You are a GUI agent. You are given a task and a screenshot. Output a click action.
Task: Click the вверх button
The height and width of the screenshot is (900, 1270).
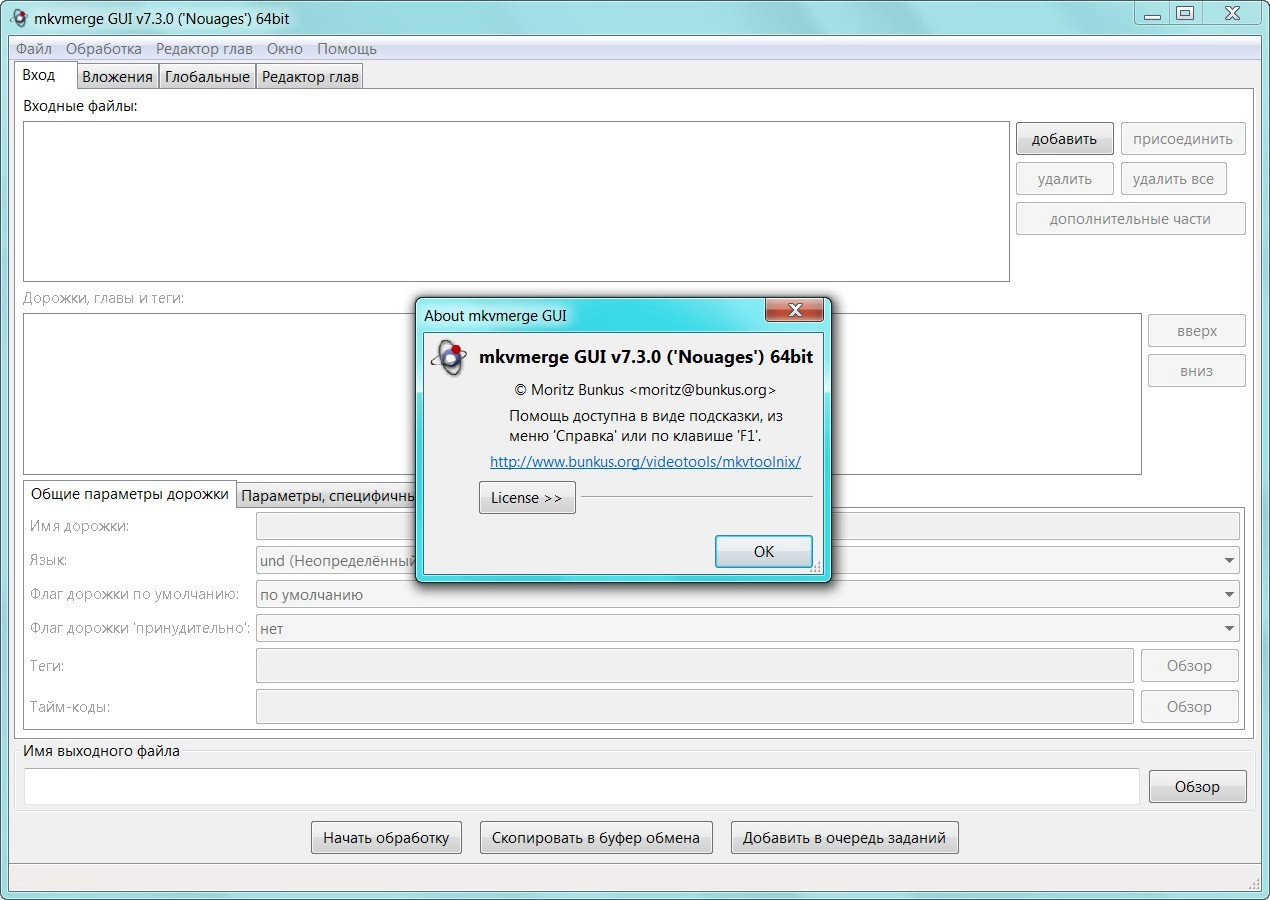pos(1196,331)
